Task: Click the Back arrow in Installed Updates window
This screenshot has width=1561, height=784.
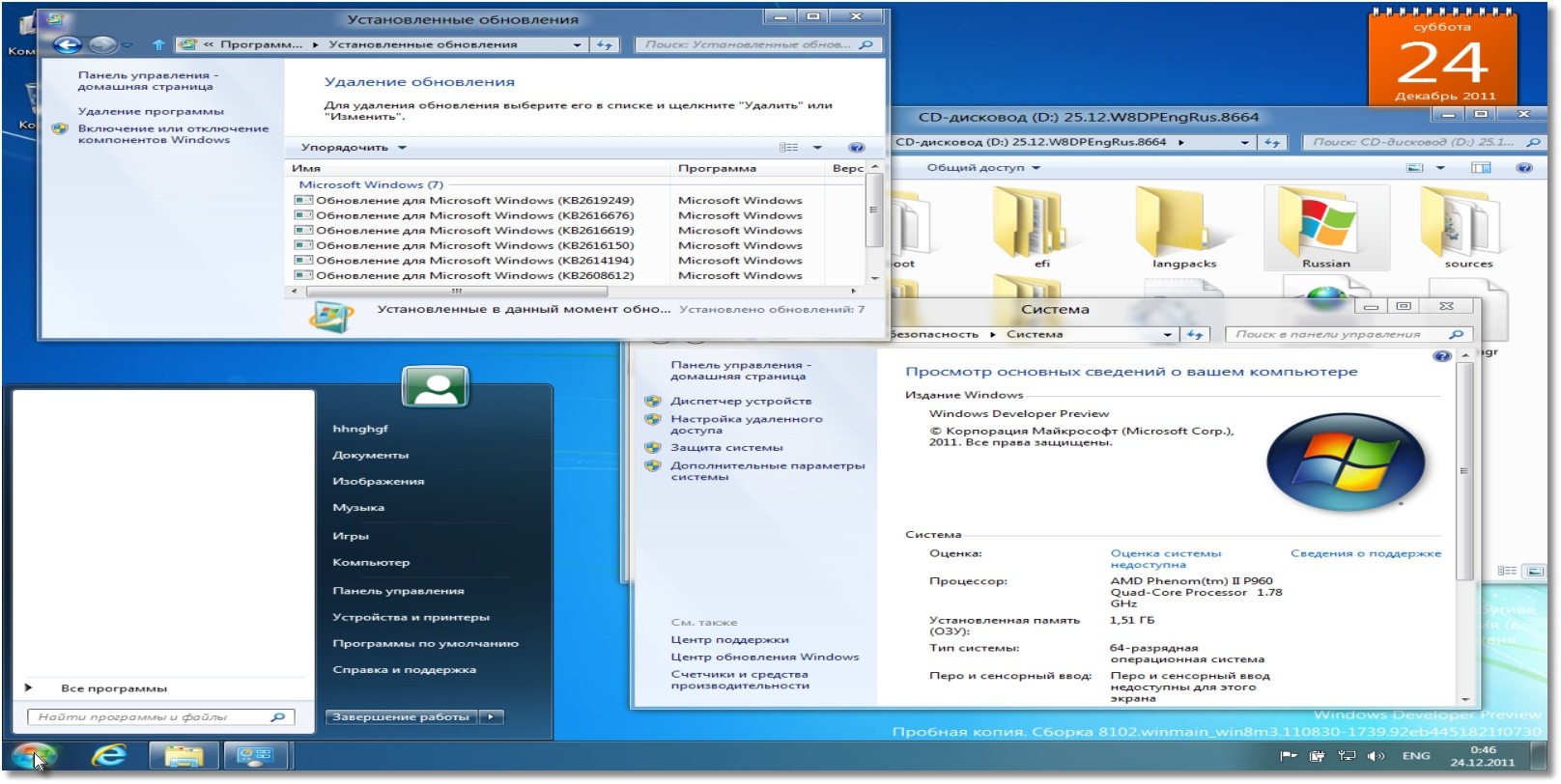Action: pyautogui.click(x=67, y=44)
